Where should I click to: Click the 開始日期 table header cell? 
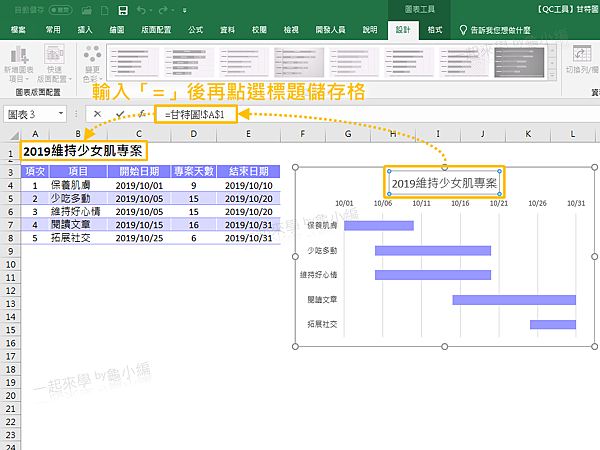(139, 171)
